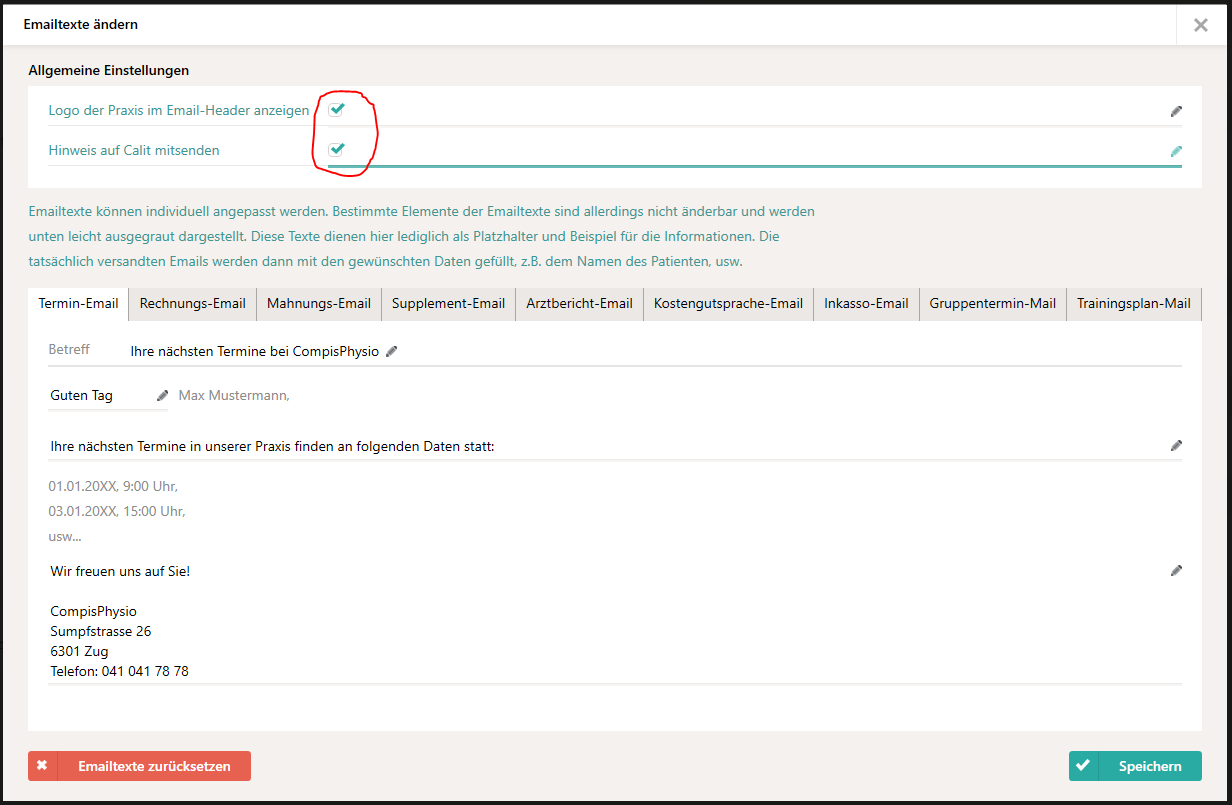Screen dimensions: 1232x805
Task: Open Kostengutsprache-Email tab
Action: [x=728, y=304]
